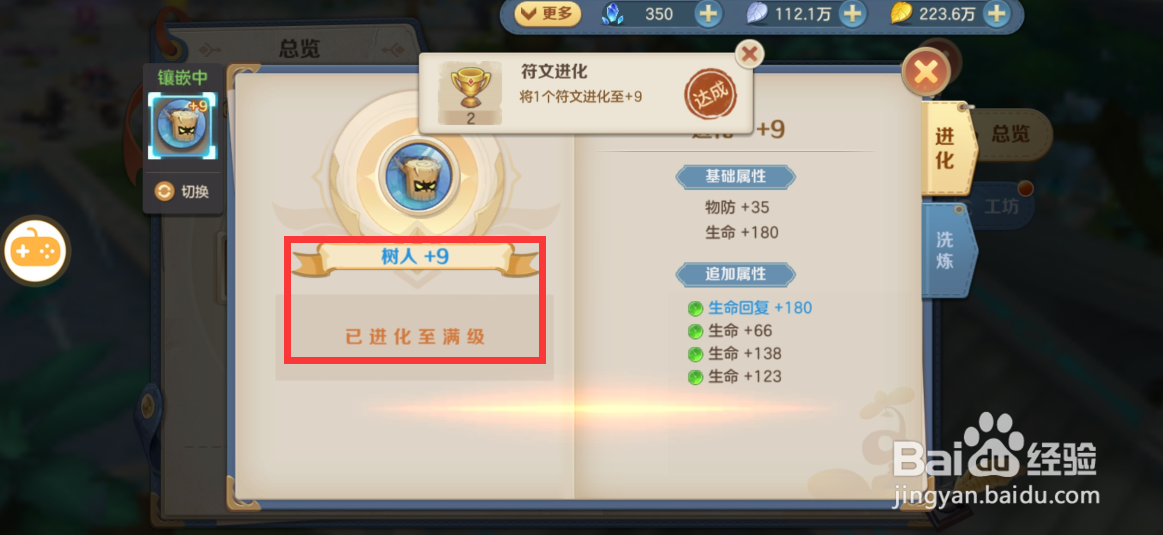Select the trophy achievement icon
1163x535 pixels.
coord(470,93)
